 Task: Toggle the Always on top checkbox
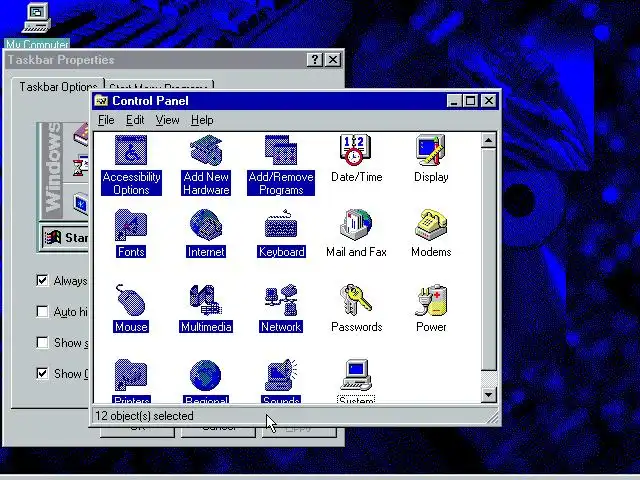(42, 280)
